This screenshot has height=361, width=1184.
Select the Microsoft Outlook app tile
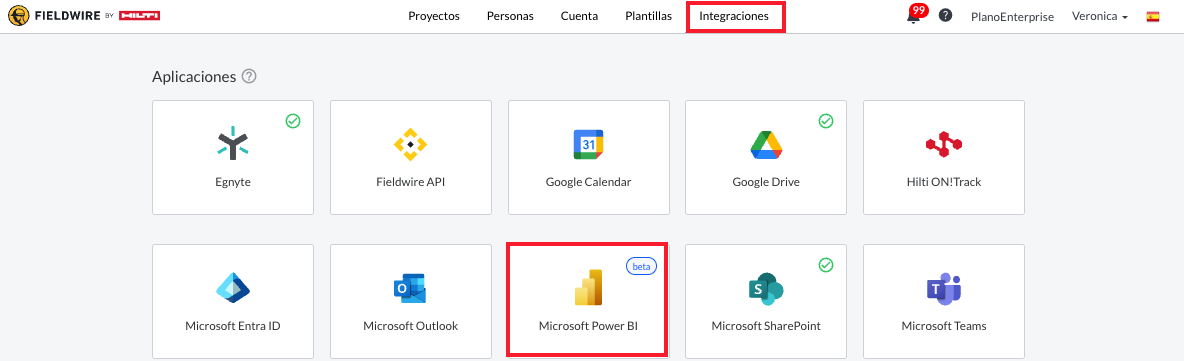pyautogui.click(x=411, y=301)
